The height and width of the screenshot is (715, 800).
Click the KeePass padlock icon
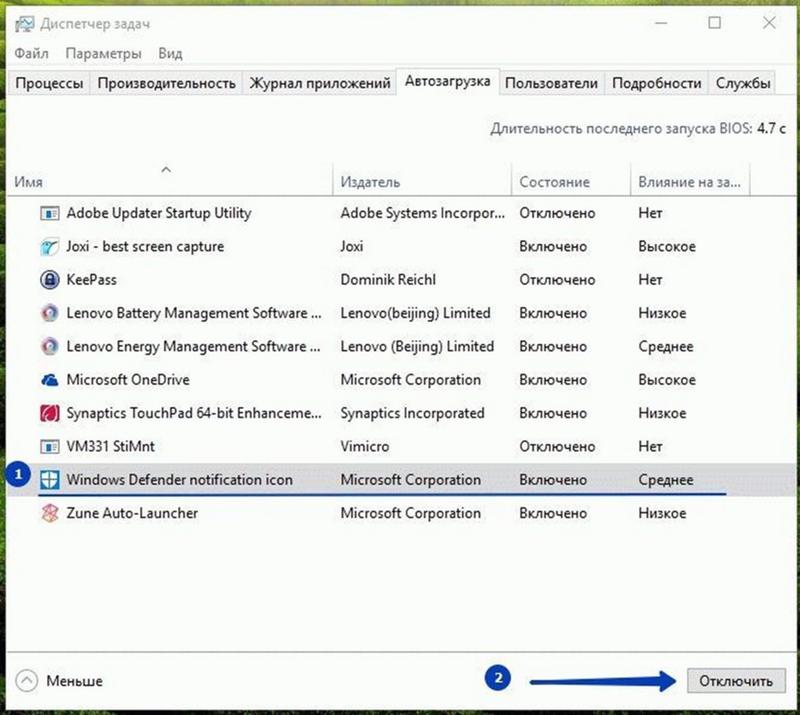[x=49, y=280]
